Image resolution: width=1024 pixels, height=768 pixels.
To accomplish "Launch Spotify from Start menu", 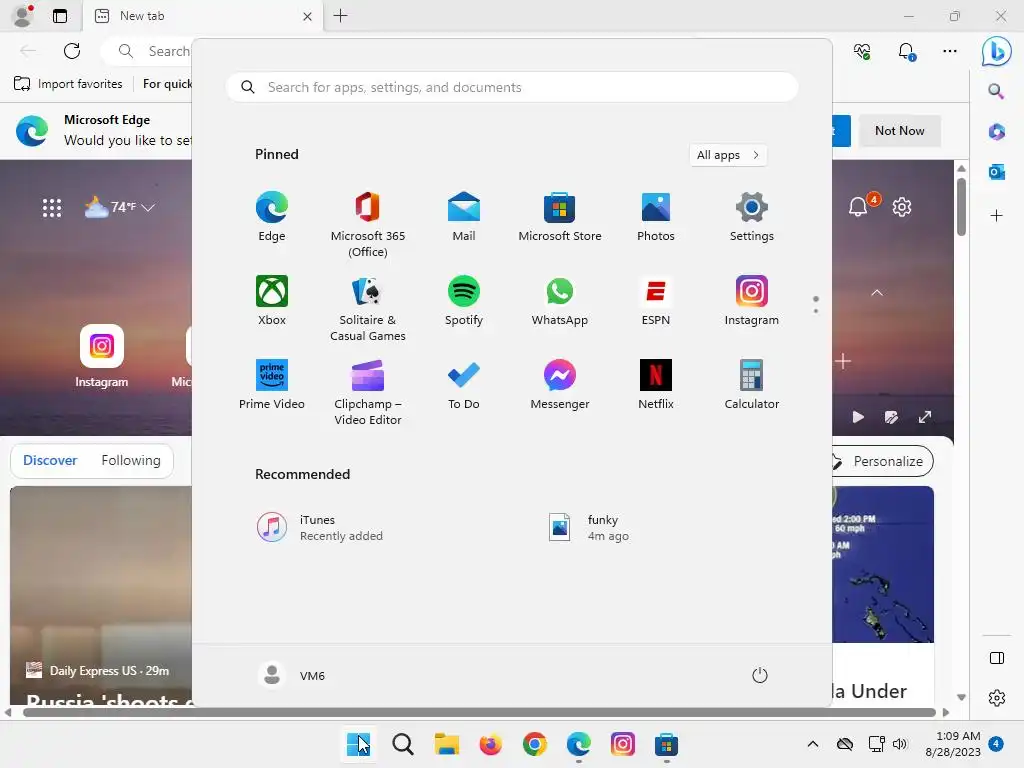I will tap(464, 301).
